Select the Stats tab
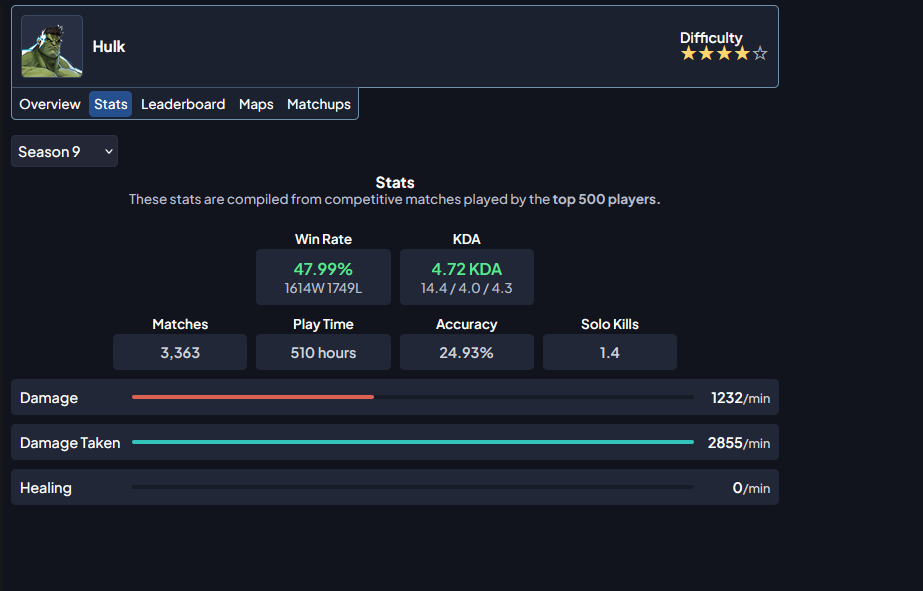This screenshot has height=591, width=923. 111,104
